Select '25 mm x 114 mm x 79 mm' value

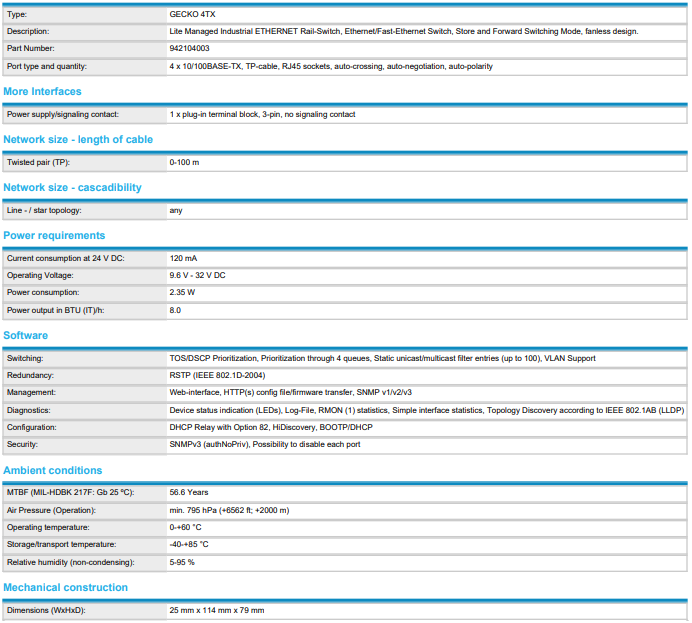click(217, 610)
